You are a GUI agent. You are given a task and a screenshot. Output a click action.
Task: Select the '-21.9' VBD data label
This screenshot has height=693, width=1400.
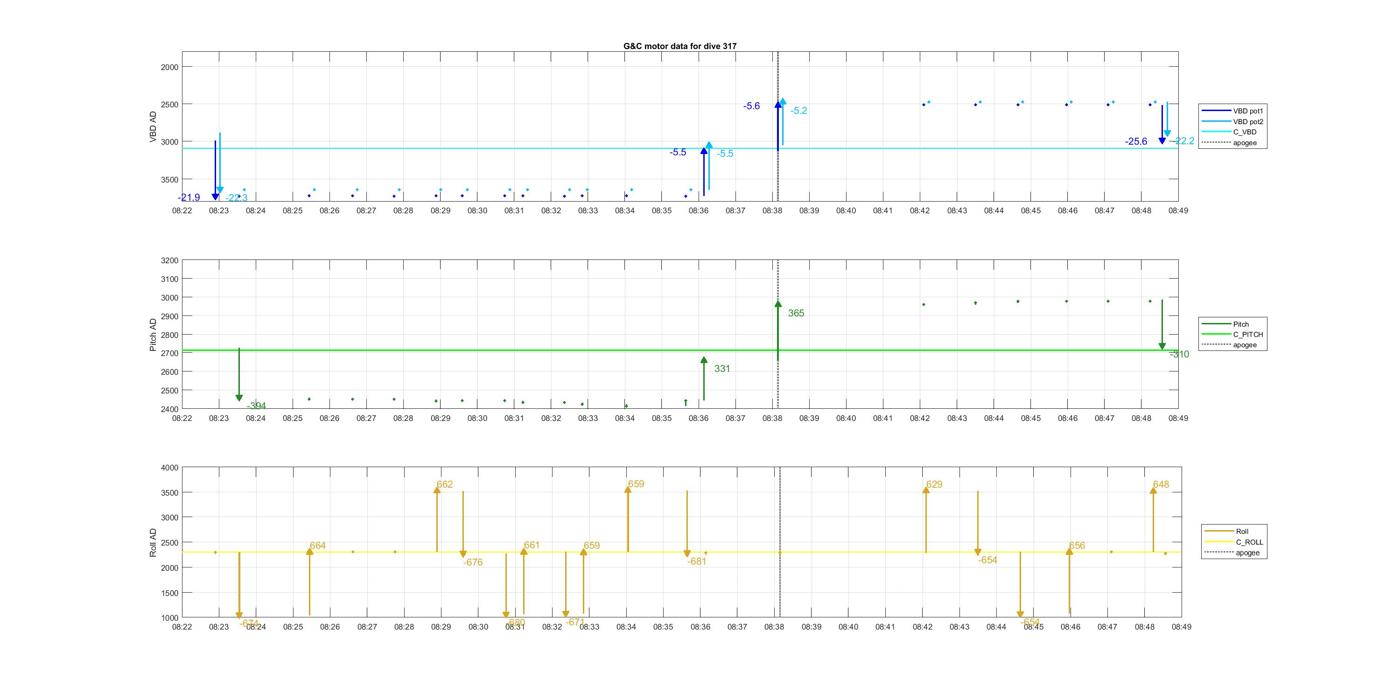189,198
